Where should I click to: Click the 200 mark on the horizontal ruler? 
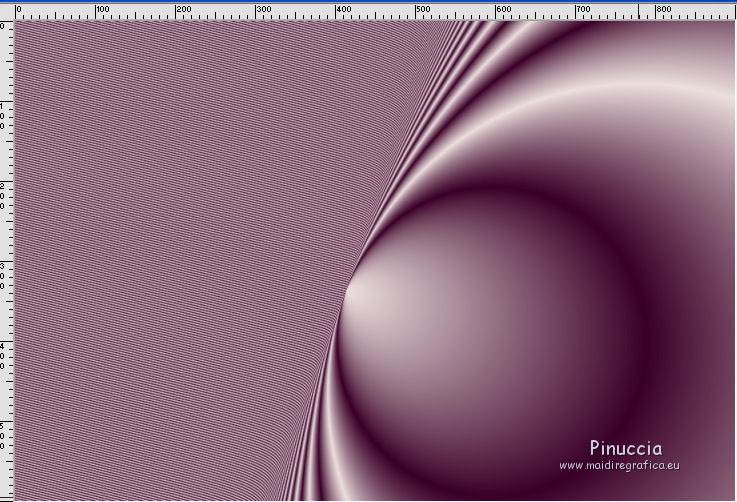point(183,9)
